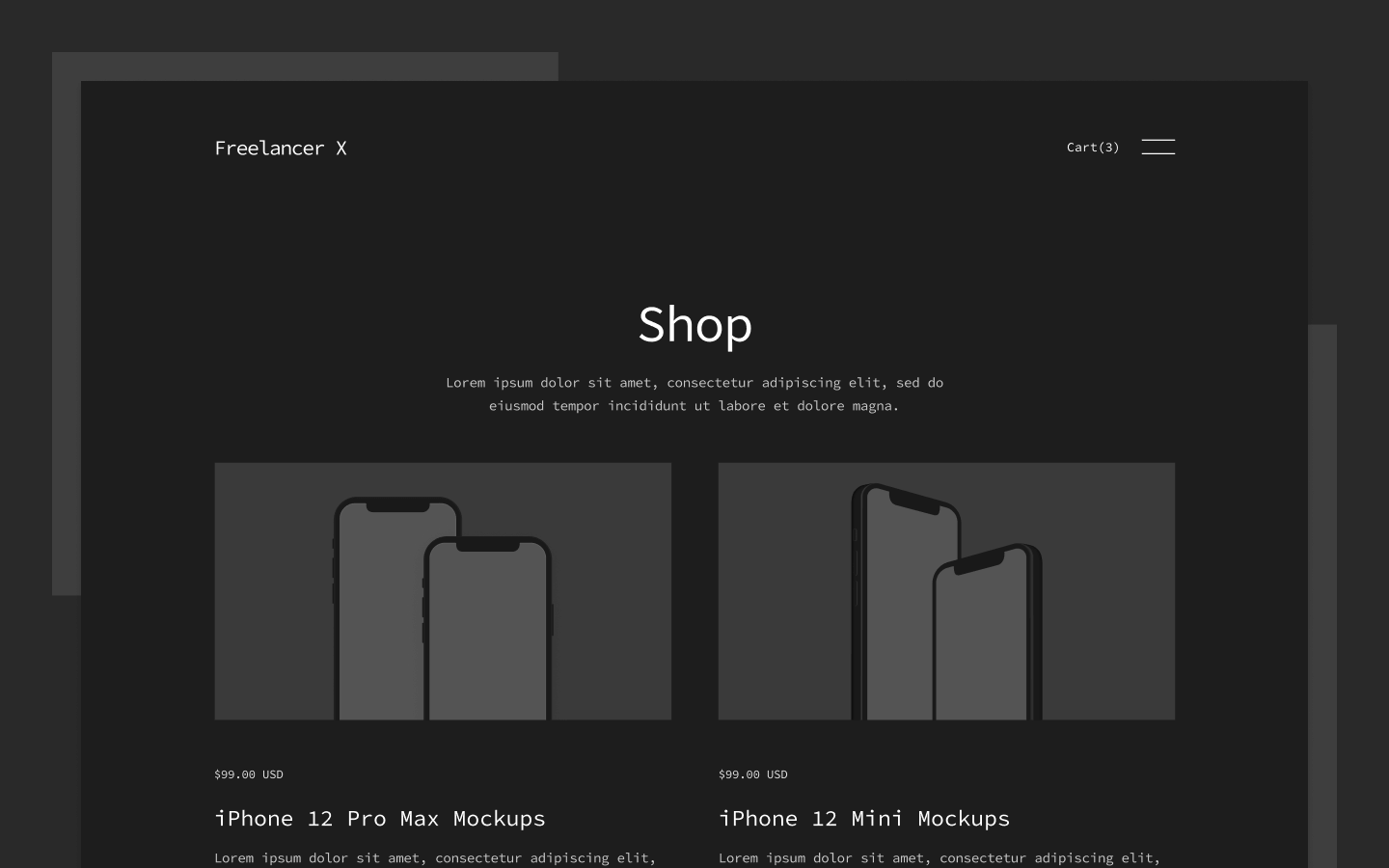This screenshot has height=868, width=1389.
Task: Go to Freelancer X home logo
Action: pos(280,148)
